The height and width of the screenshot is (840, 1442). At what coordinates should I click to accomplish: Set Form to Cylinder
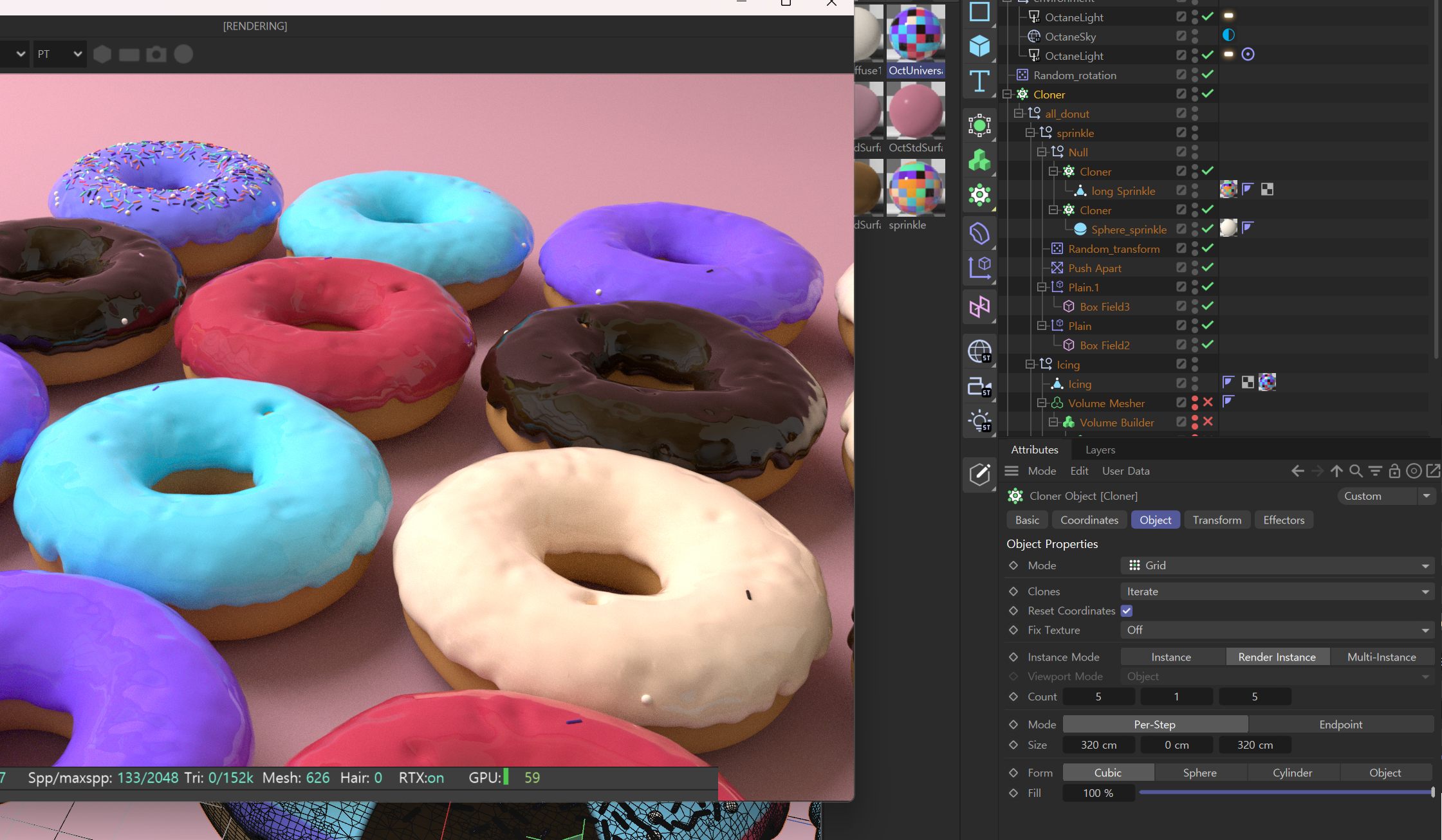tap(1292, 772)
